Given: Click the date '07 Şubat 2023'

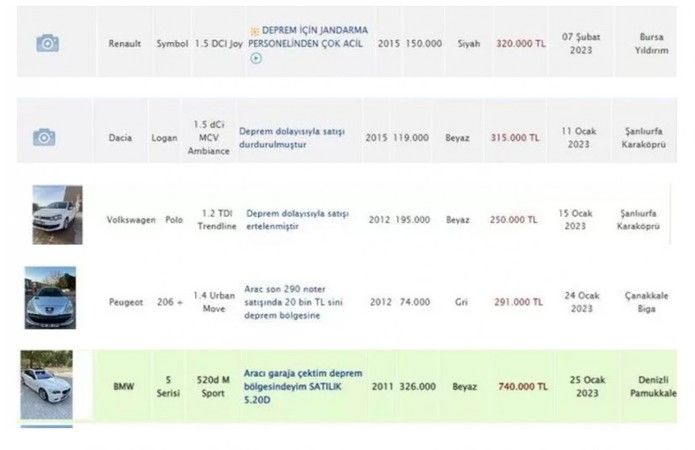Looking at the screenshot, I should point(581,43).
